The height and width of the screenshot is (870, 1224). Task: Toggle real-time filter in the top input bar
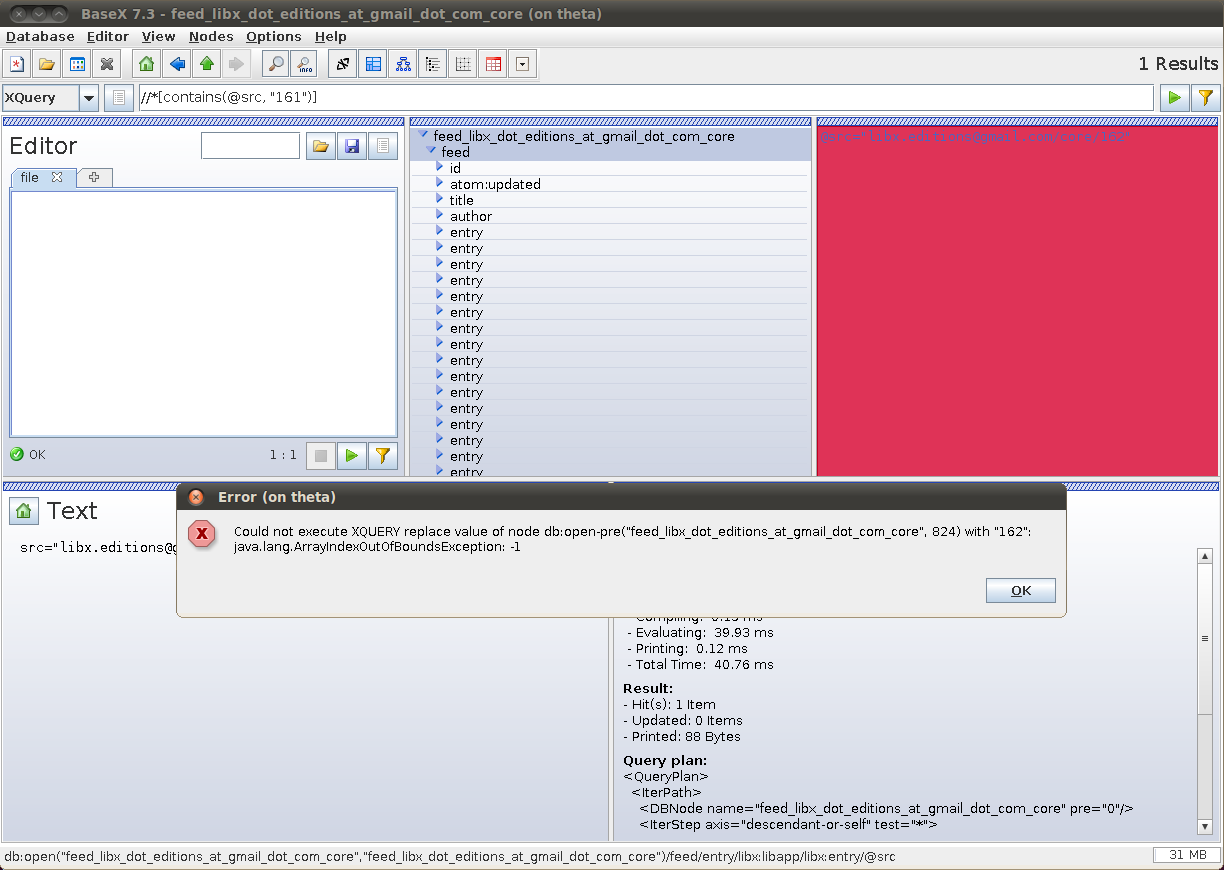[1205, 98]
